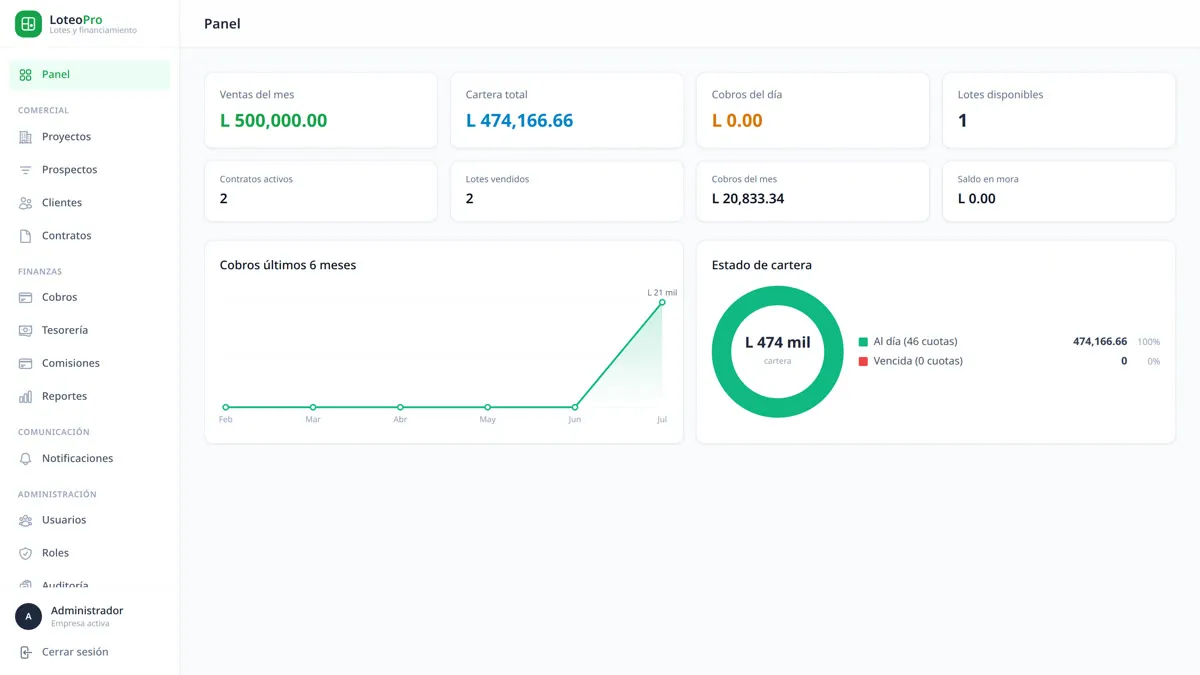Click the 'Empresa activa' label
The height and width of the screenshot is (675, 1200).
[80, 624]
